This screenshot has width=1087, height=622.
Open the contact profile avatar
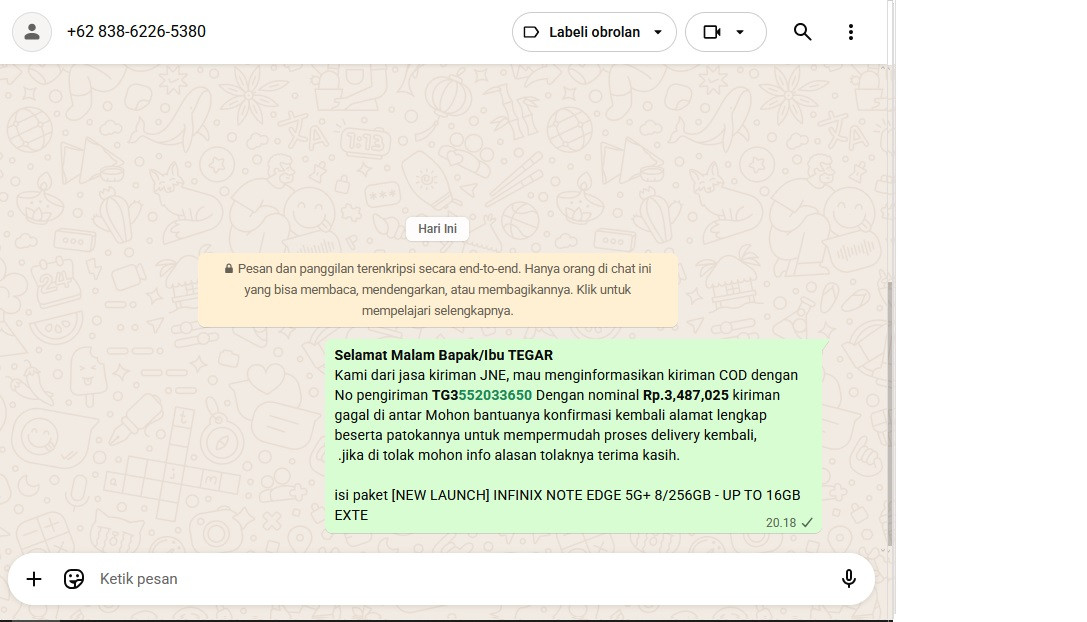point(32,32)
